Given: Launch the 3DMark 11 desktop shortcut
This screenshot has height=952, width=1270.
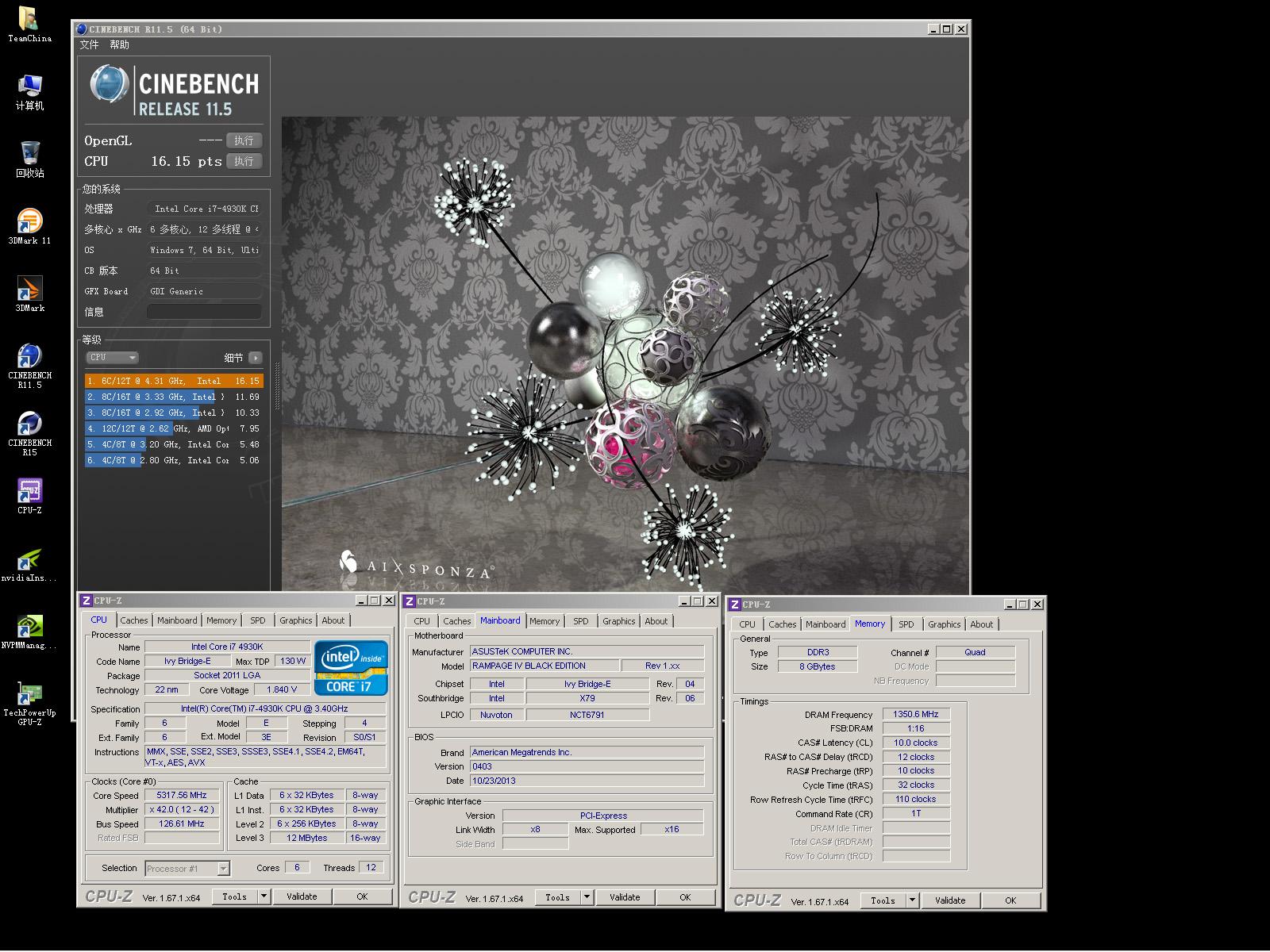Looking at the screenshot, I should (29, 226).
